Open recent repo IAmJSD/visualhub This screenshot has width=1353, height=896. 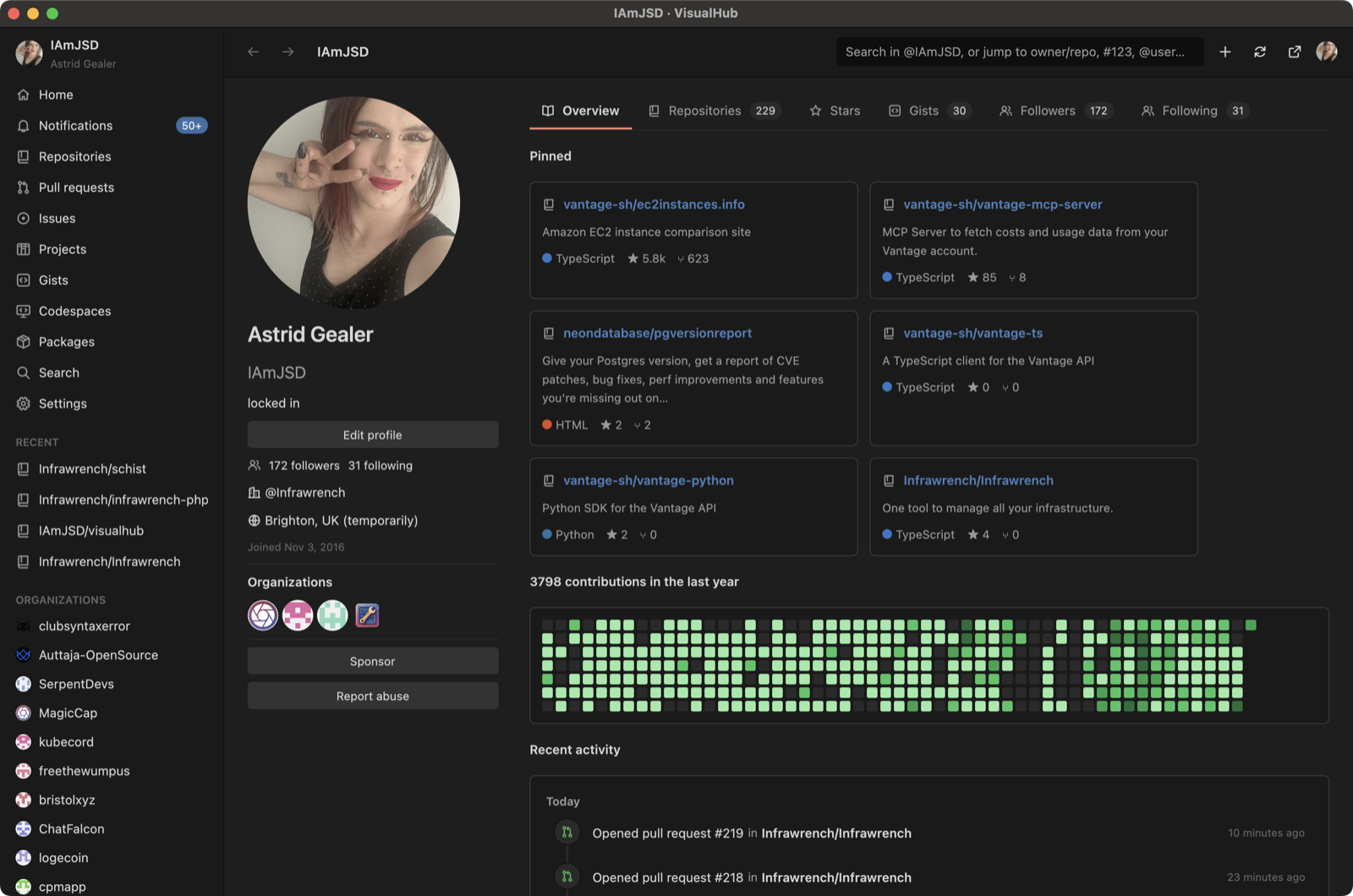[112, 531]
